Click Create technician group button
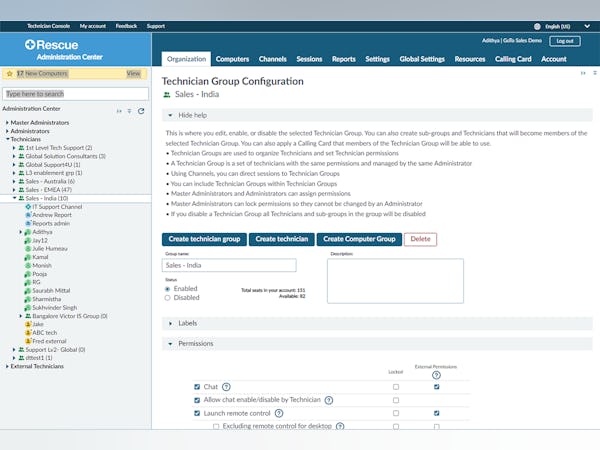Image resolution: width=600 pixels, height=450 pixels. click(x=204, y=239)
